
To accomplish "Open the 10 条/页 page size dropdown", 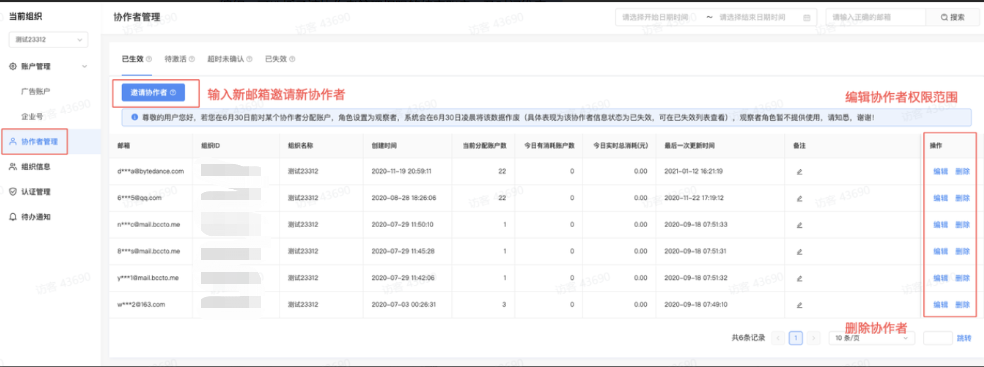I will point(872,338).
